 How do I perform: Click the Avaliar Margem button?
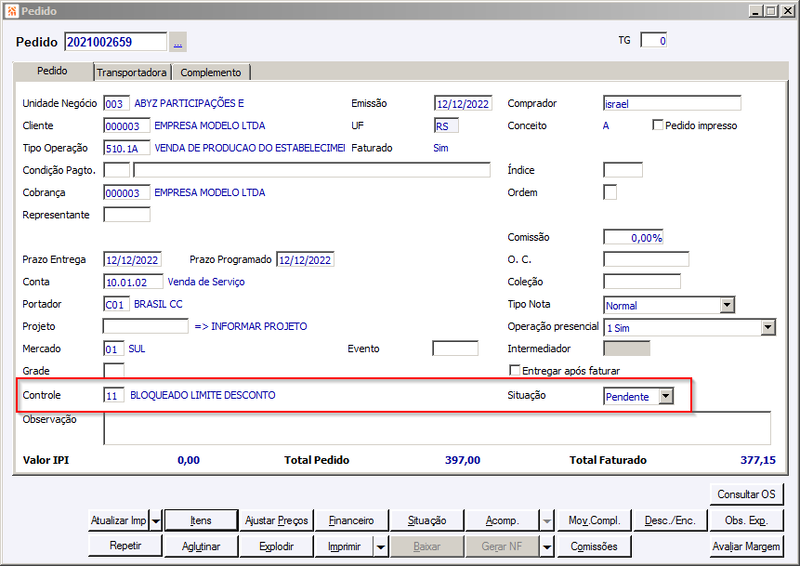(746, 547)
